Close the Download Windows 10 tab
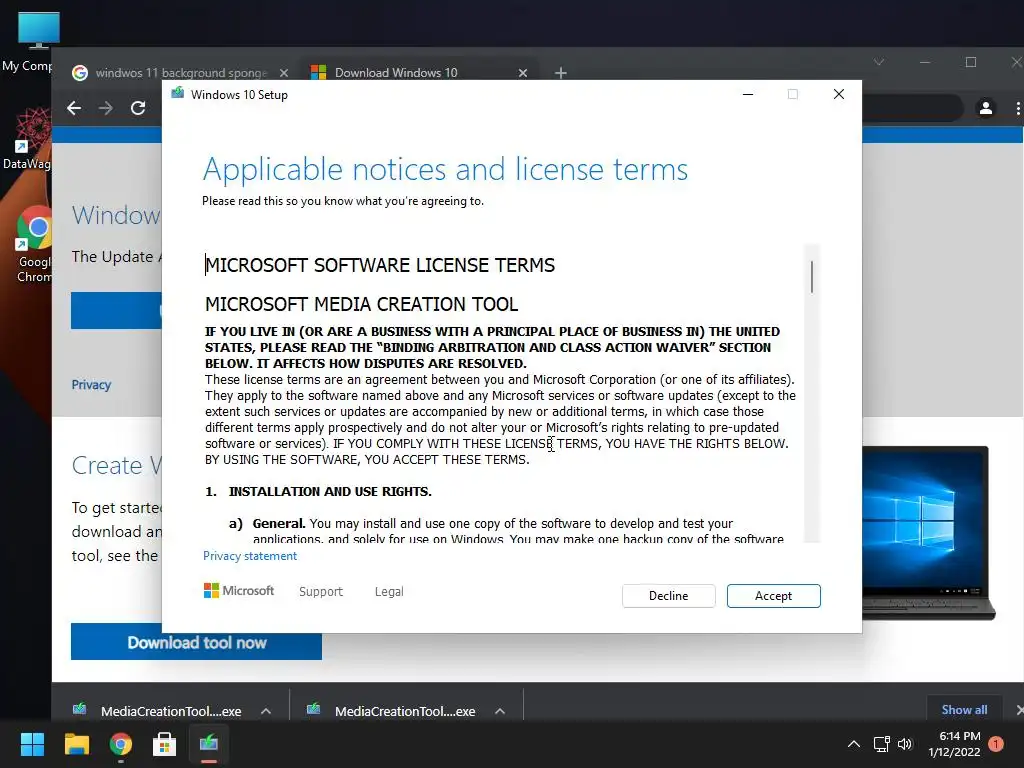Screen dimensions: 1024x768 tap(522, 72)
